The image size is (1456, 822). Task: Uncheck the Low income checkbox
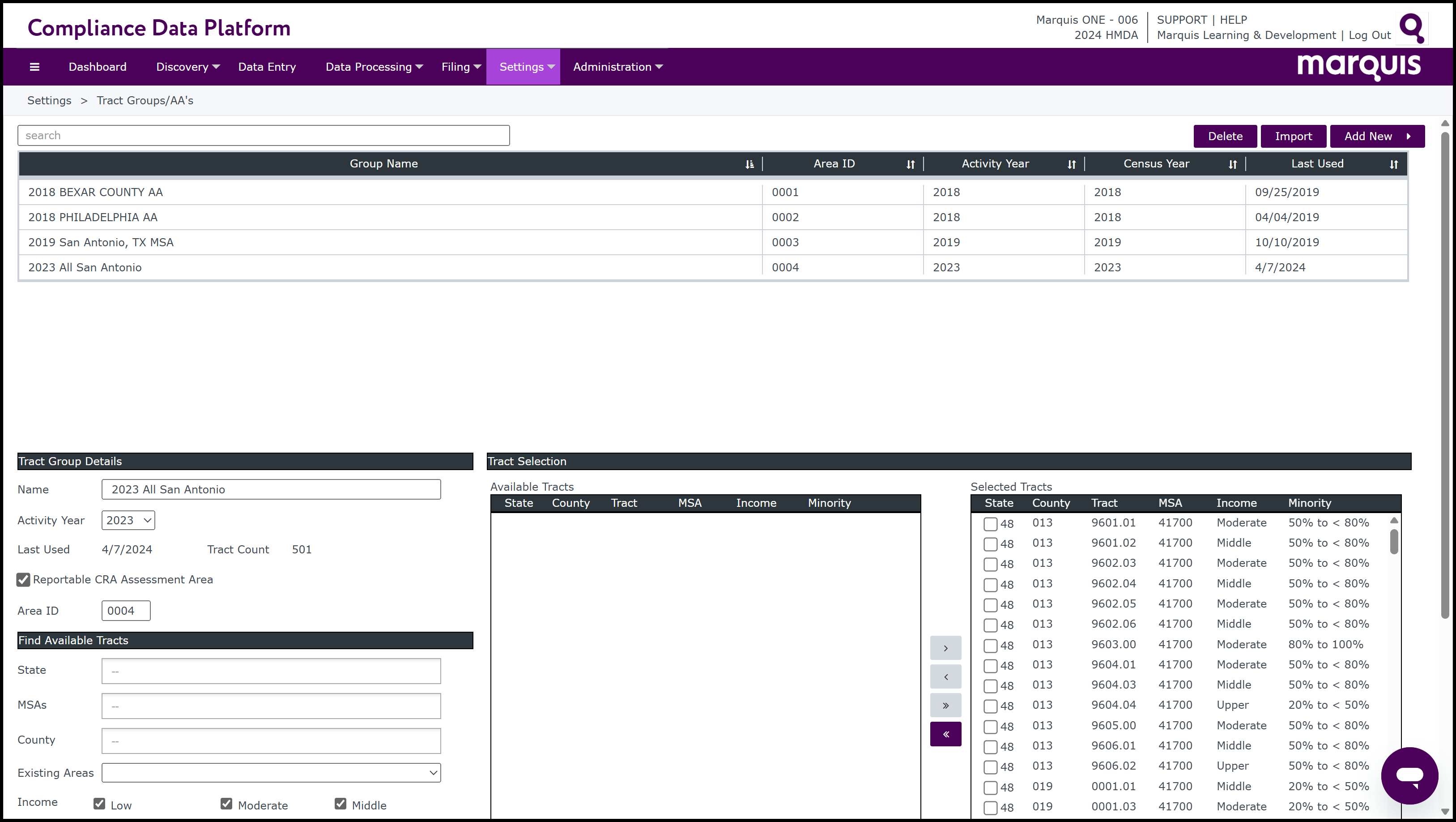tap(99, 804)
